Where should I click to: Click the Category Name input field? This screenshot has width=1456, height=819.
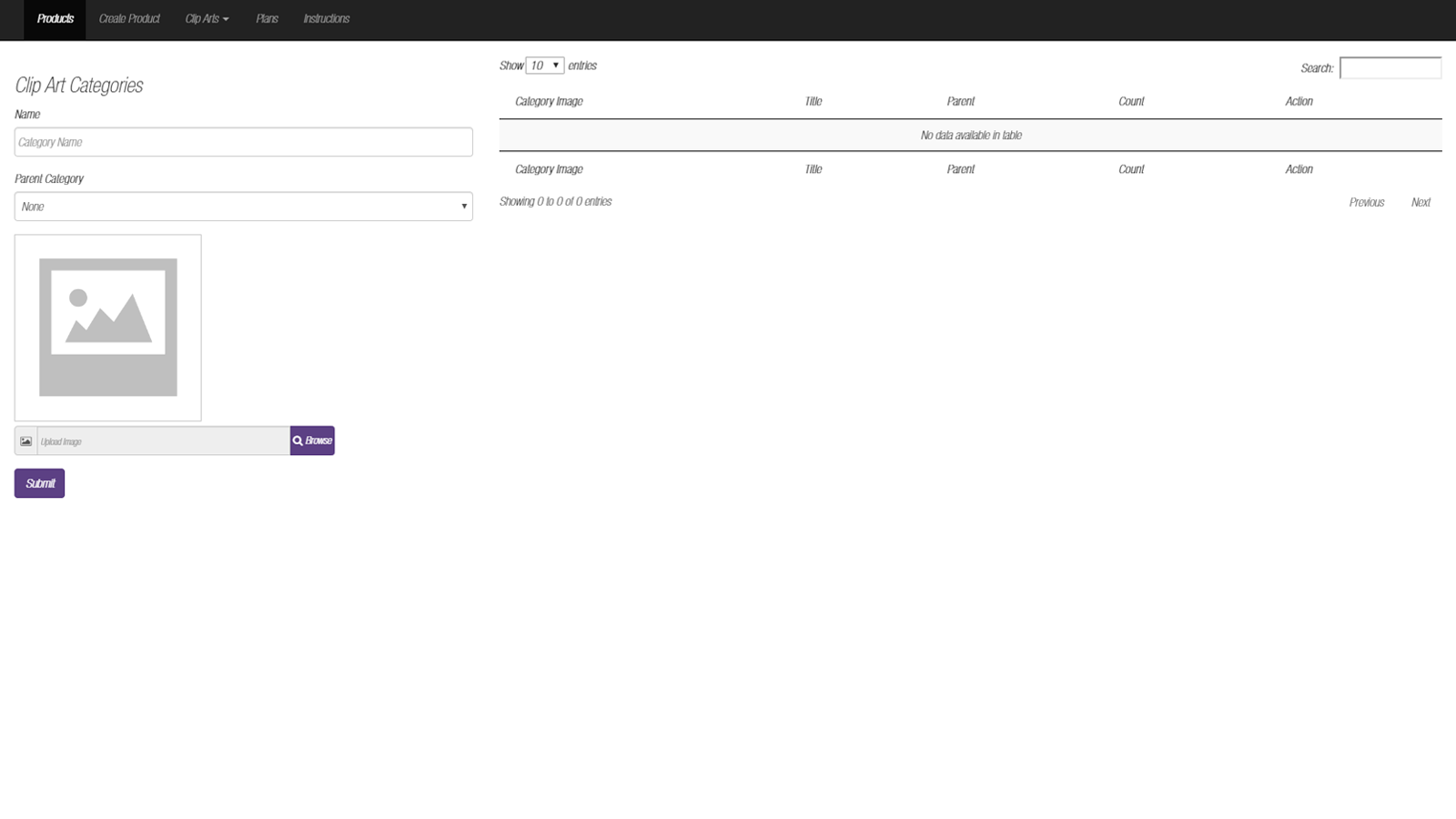243,142
